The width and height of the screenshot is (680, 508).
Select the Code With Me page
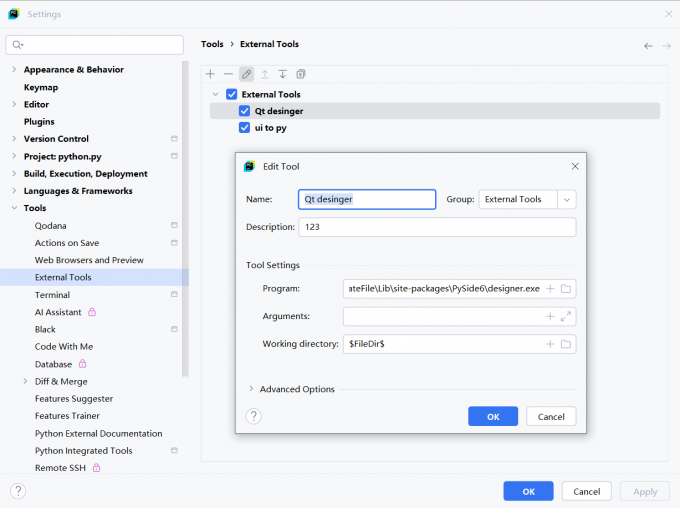pyautogui.click(x=64, y=347)
